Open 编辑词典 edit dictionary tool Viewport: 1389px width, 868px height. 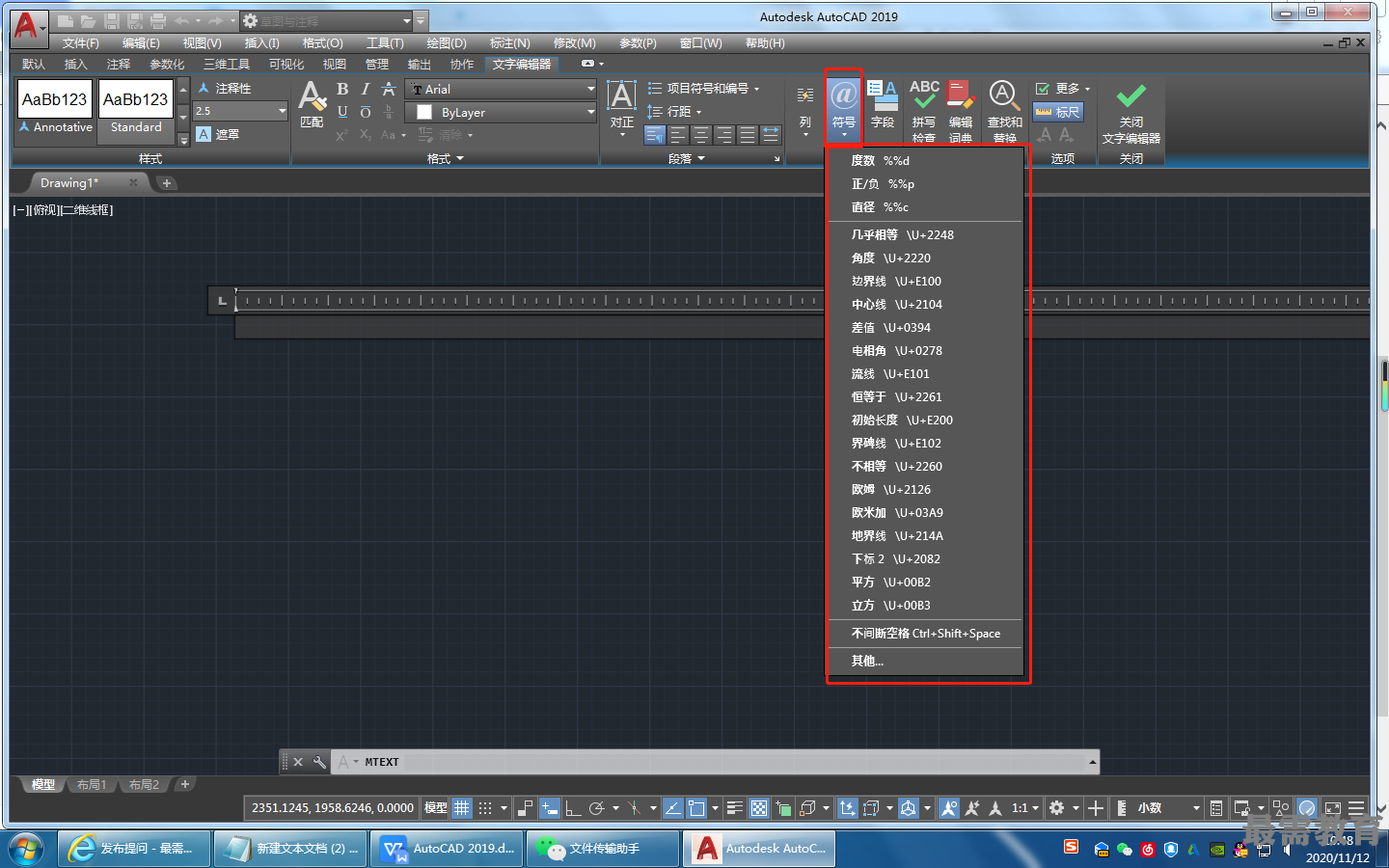961,110
